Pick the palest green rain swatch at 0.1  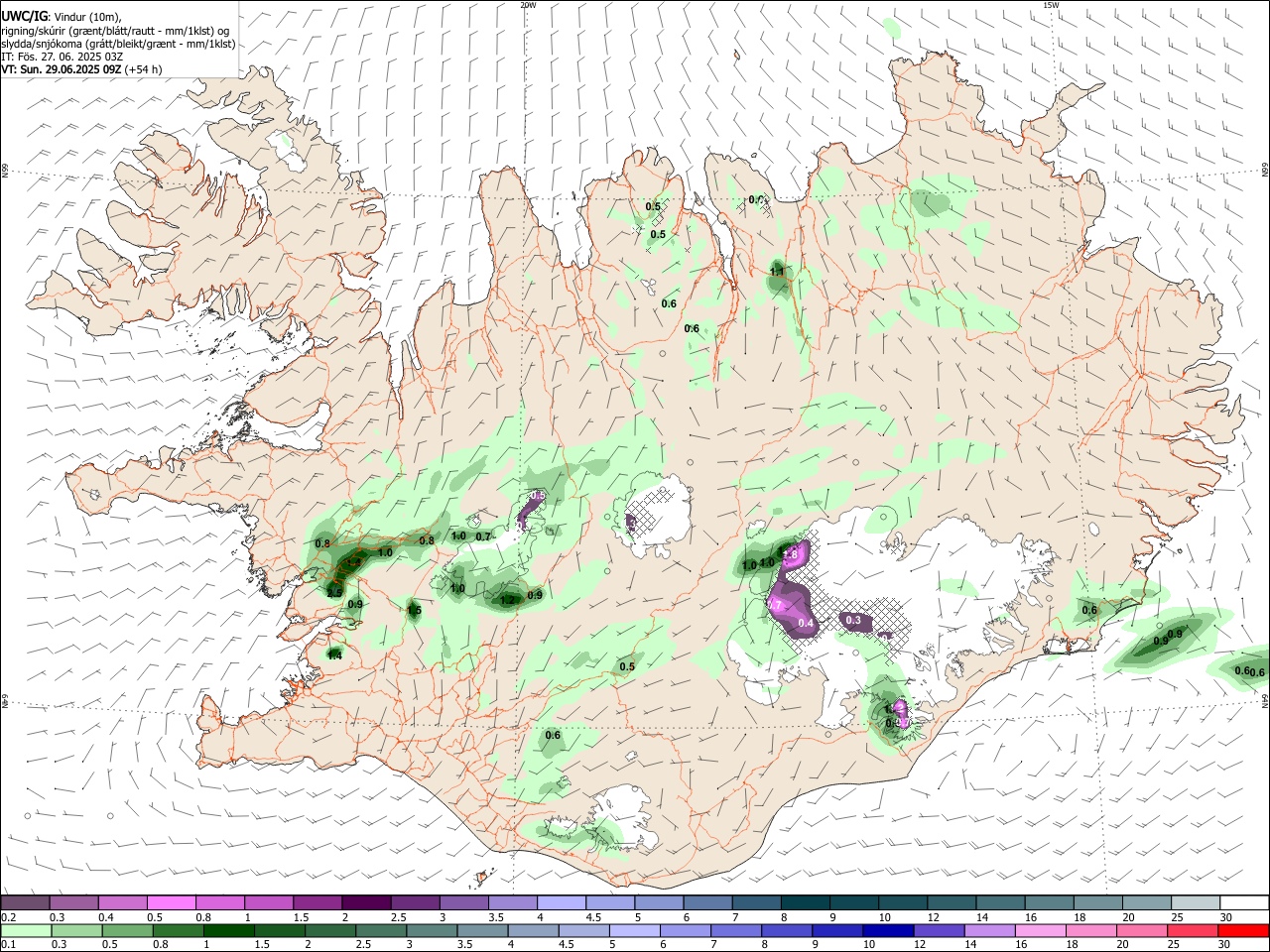26,930
